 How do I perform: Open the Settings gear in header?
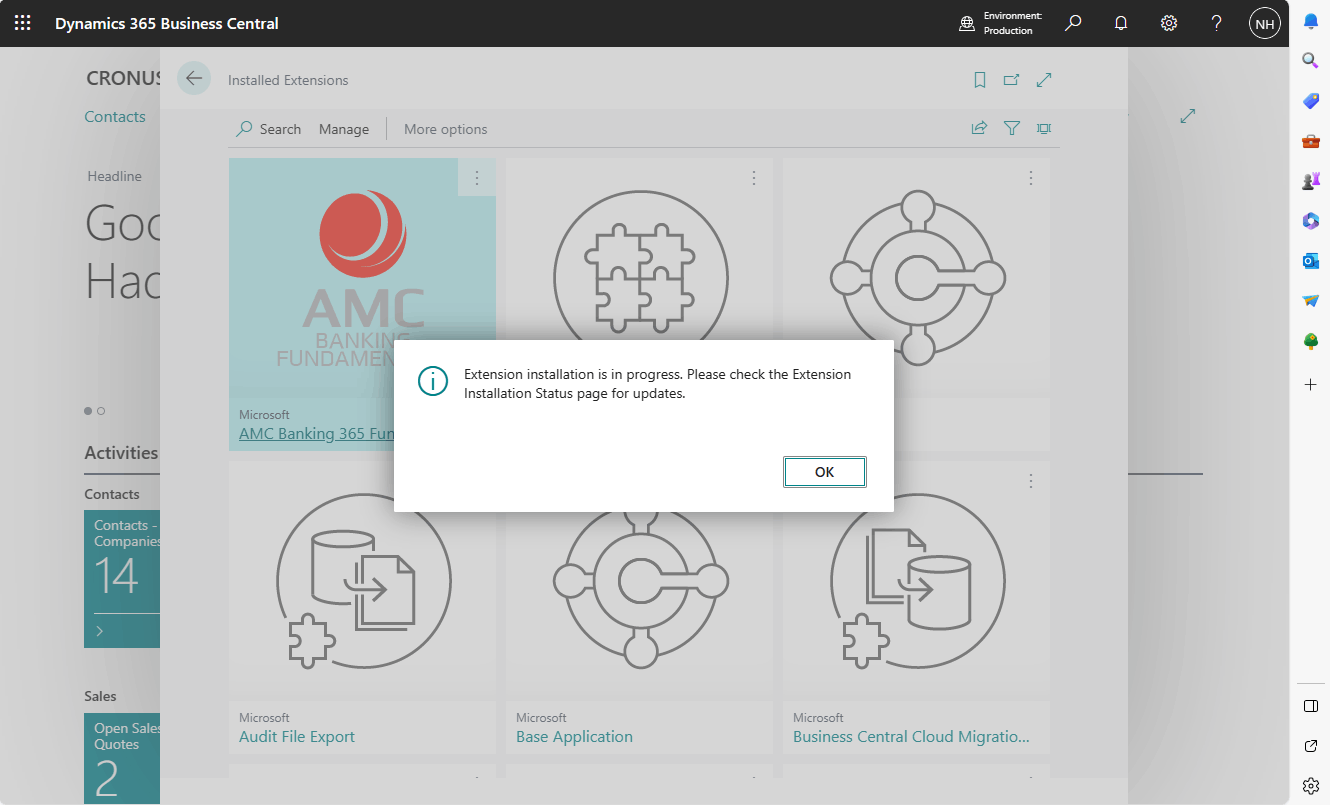1169,23
